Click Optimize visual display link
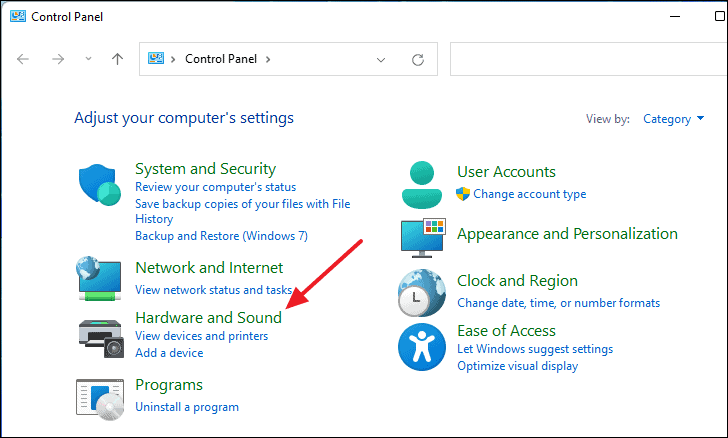The width and height of the screenshot is (728, 438). [x=518, y=366]
